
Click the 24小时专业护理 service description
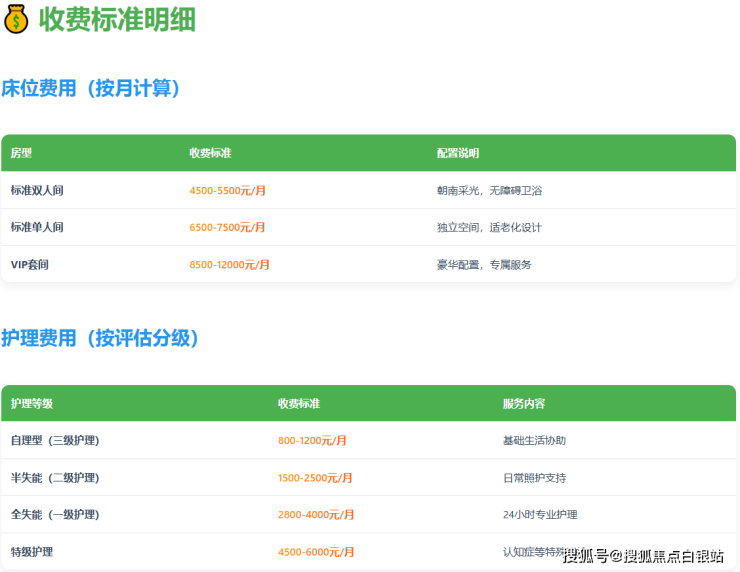tap(540, 515)
